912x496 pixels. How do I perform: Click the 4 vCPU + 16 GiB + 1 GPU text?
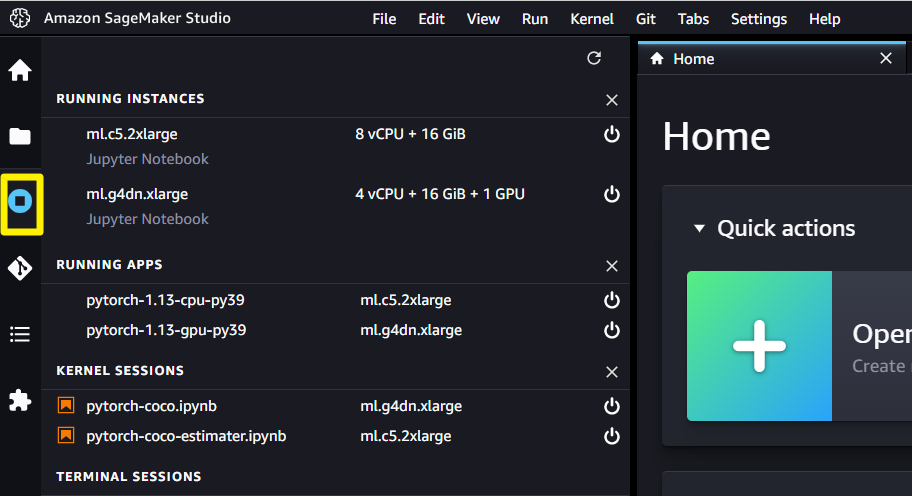440,194
